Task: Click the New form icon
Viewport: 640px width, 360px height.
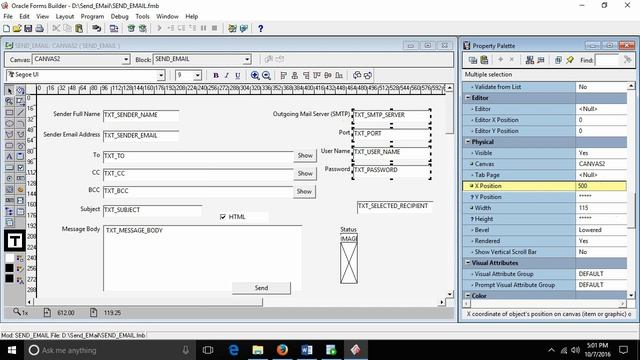Action: click(7, 29)
